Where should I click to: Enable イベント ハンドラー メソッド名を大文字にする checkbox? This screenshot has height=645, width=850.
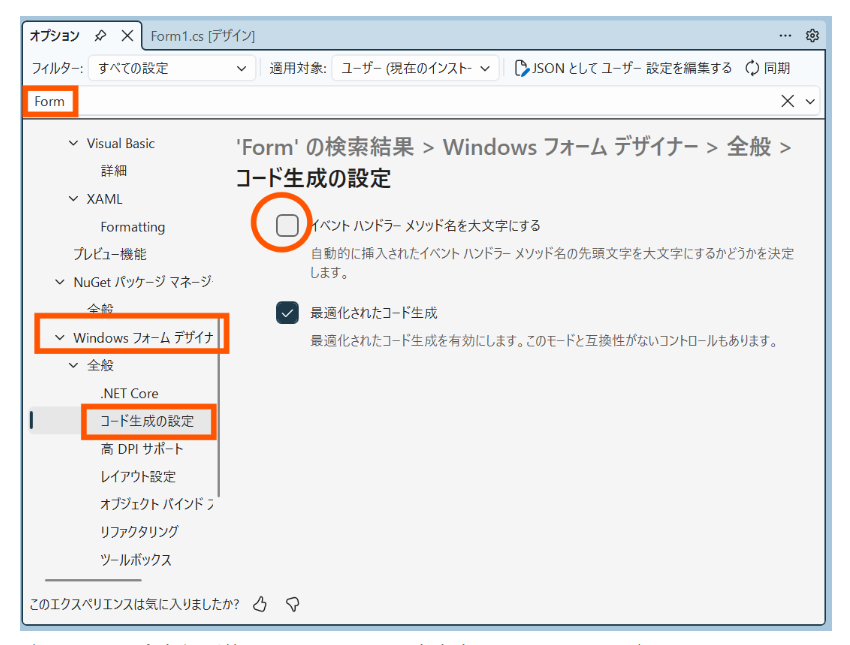coord(287,225)
